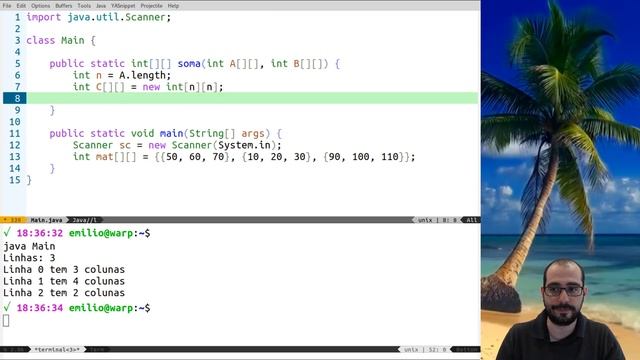This screenshot has width=640, height=360.
Task: Click 'Linha 2 tem 2 colunas' output
Action: pos(64,293)
